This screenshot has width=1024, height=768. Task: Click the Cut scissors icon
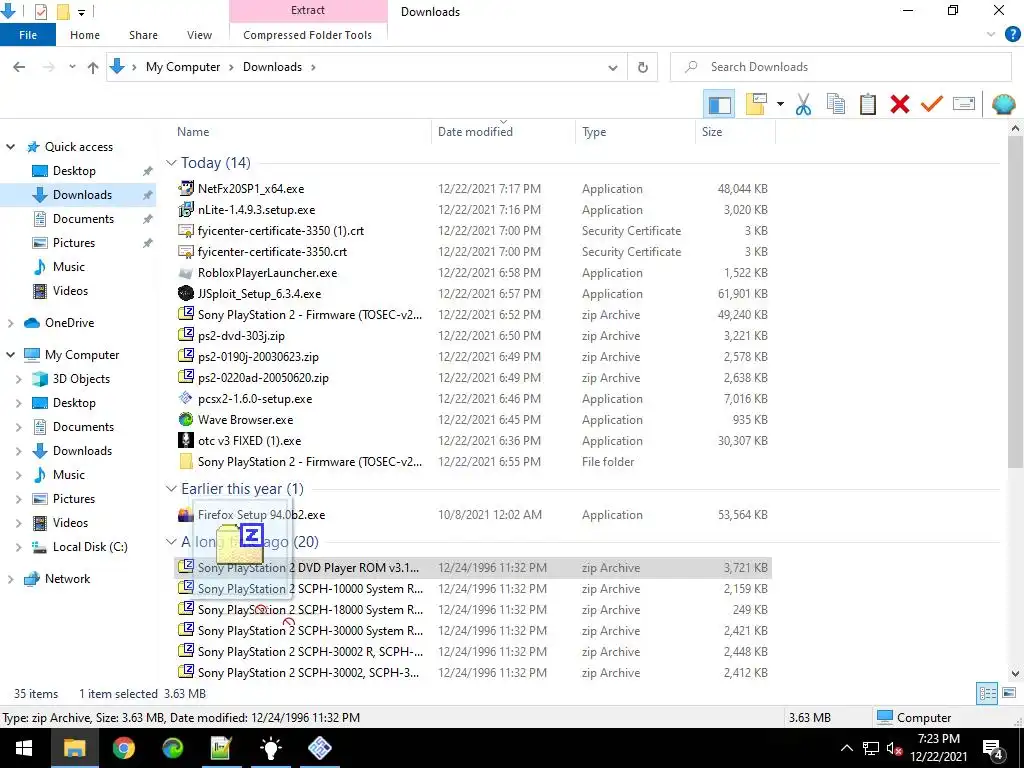click(803, 104)
